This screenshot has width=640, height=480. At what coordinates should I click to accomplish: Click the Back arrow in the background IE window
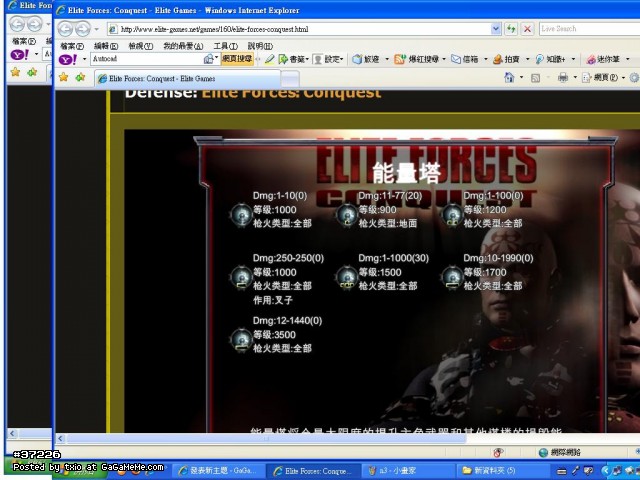click(x=17, y=23)
